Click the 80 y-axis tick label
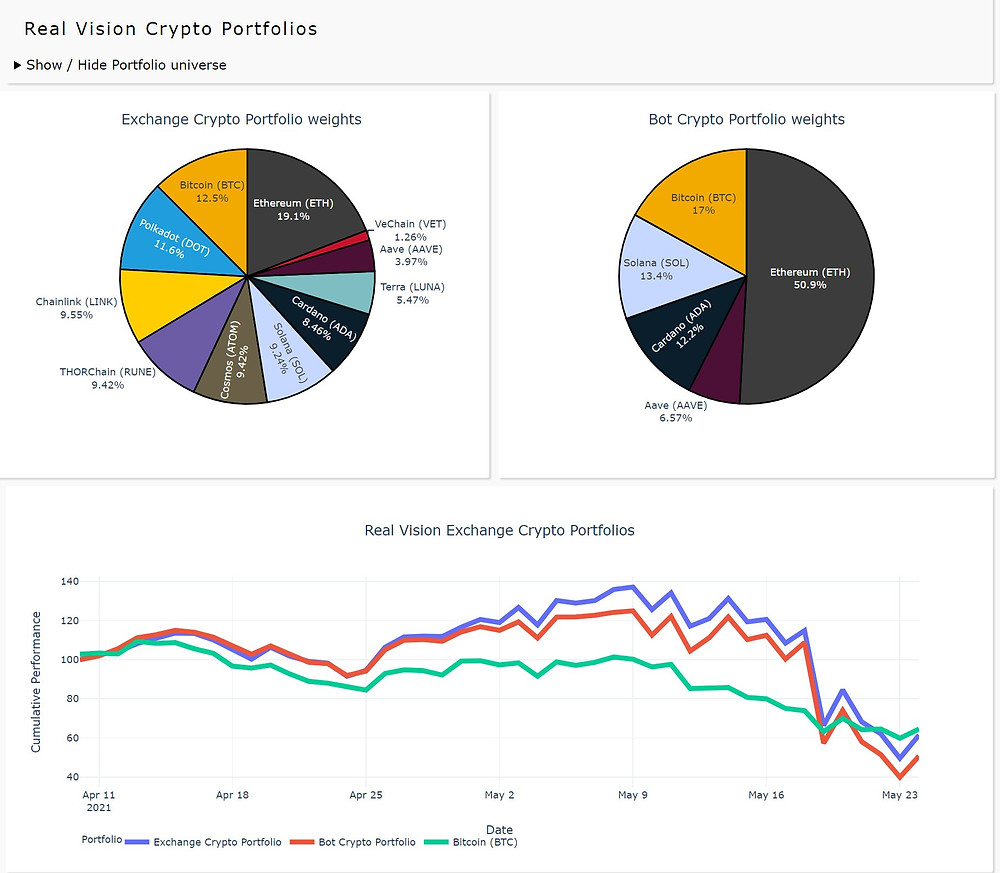The height and width of the screenshot is (873, 1000). click(73, 699)
